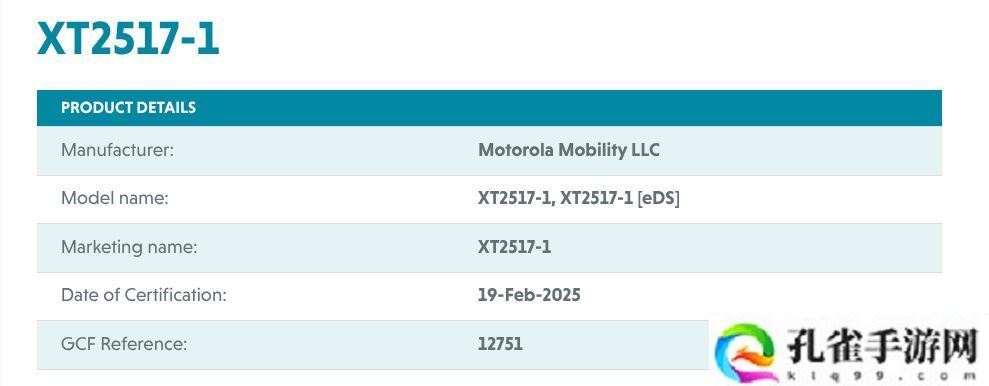
Task: Click the colorful peacock logo icon
Action: pyautogui.click(x=746, y=353)
